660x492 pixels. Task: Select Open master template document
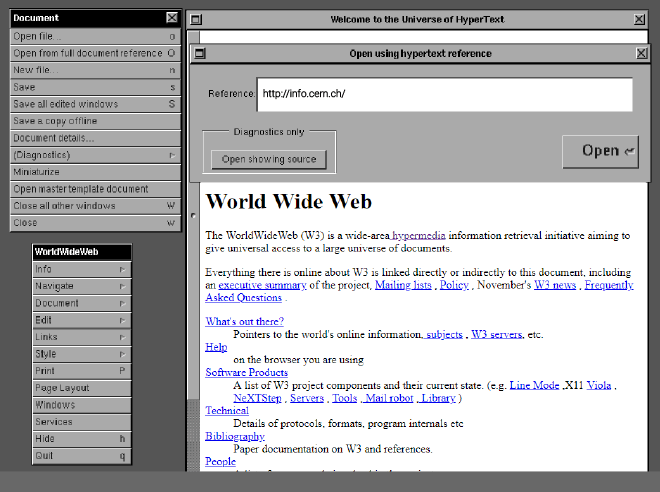pos(95,189)
